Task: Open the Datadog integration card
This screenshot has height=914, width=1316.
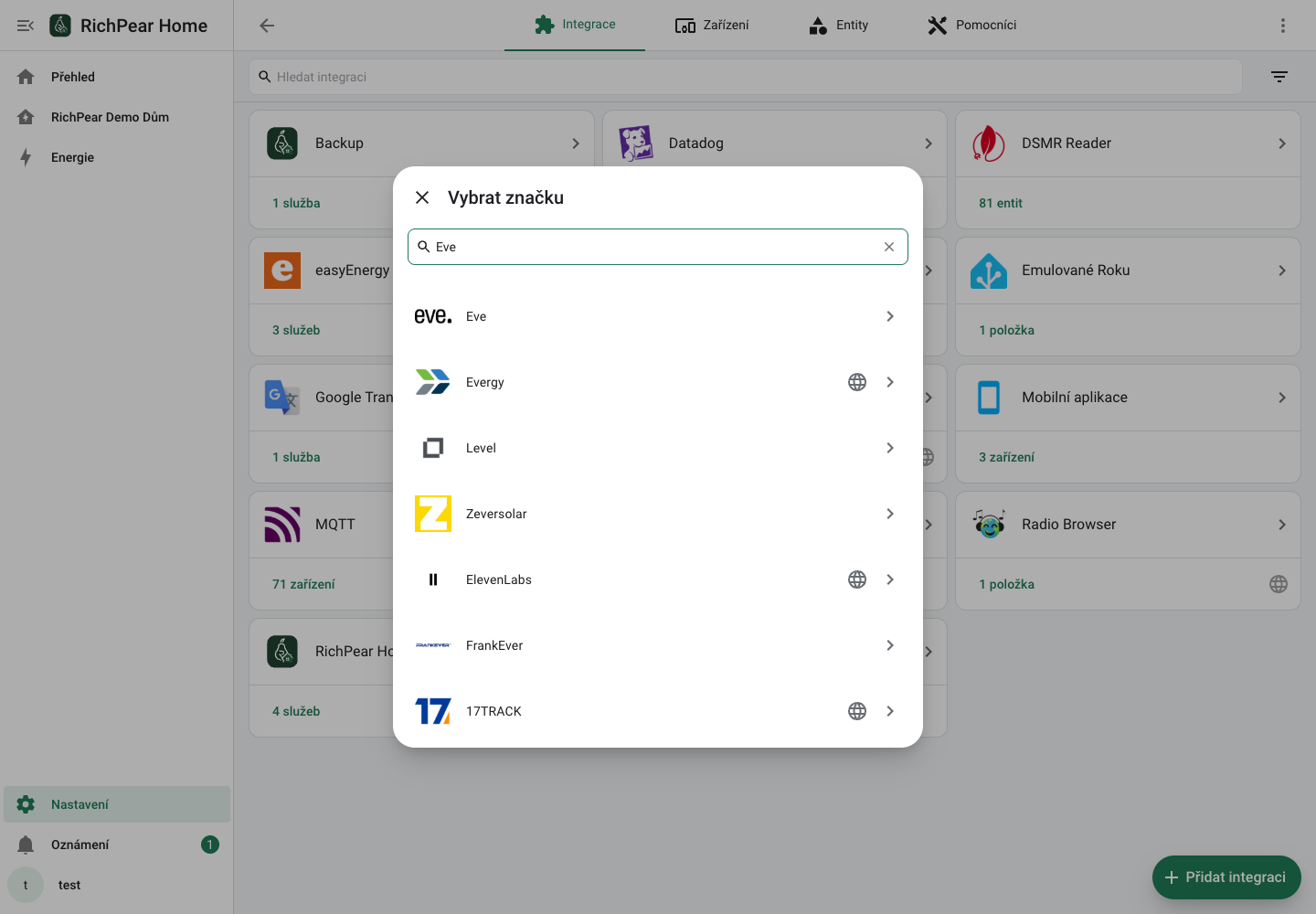Action: point(775,143)
